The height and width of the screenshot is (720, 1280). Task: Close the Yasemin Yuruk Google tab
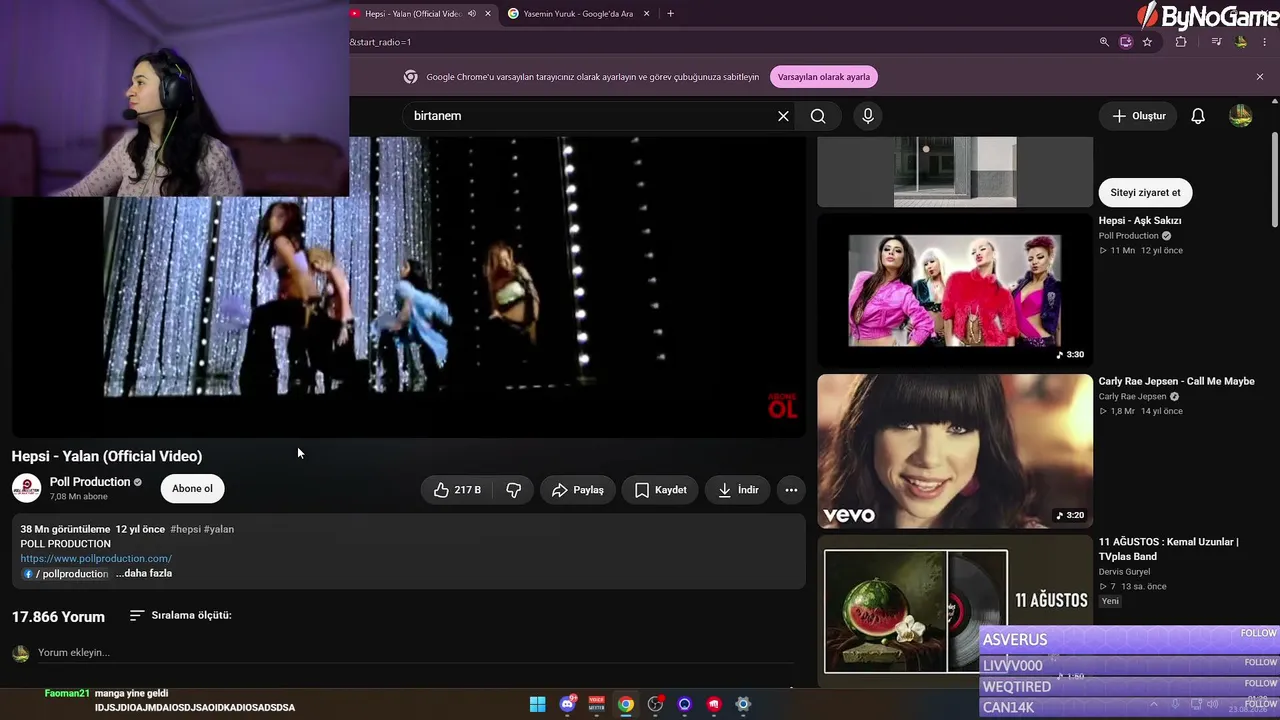(x=646, y=14)
